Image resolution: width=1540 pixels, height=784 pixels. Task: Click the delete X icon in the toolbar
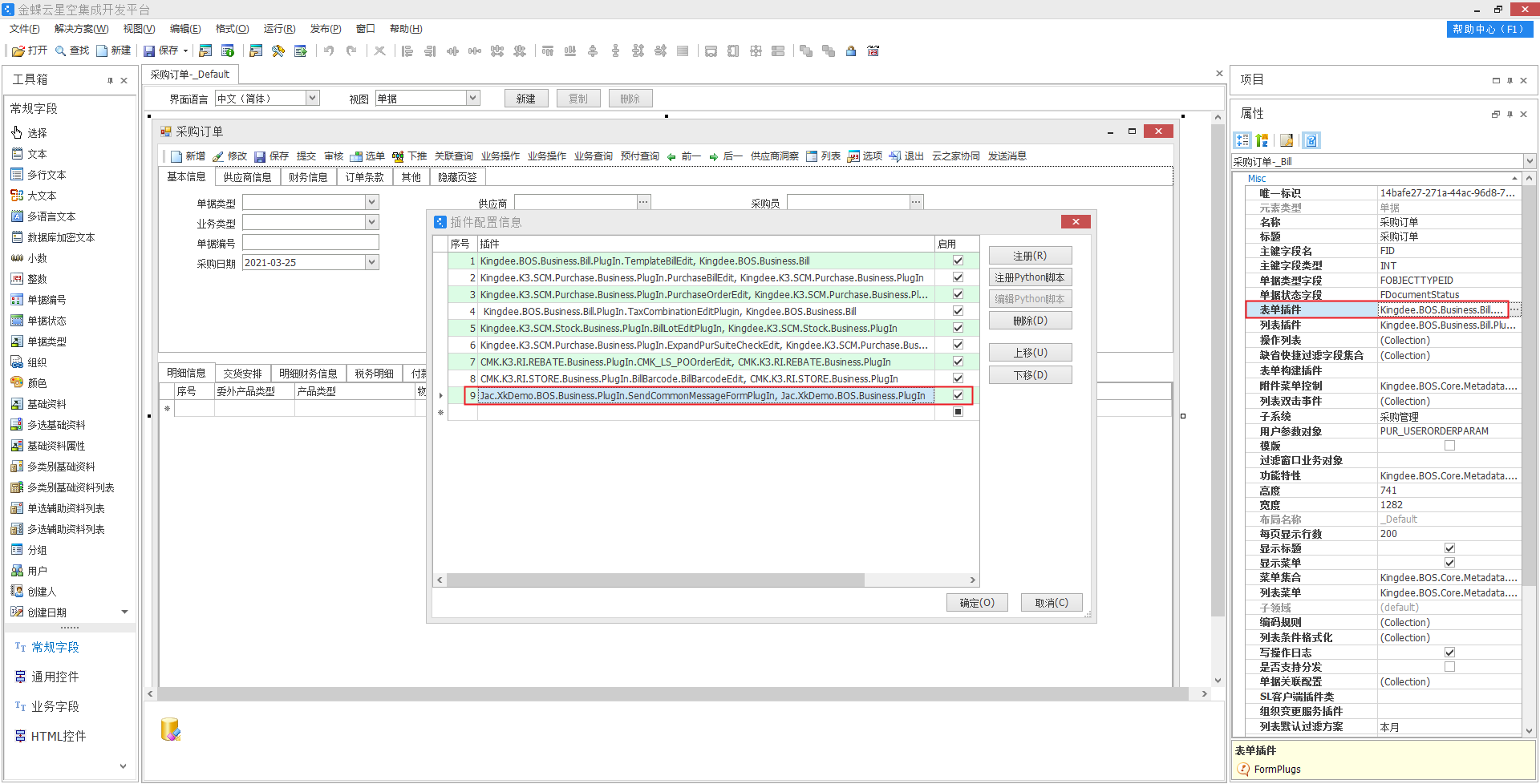(x=379, y=51)
